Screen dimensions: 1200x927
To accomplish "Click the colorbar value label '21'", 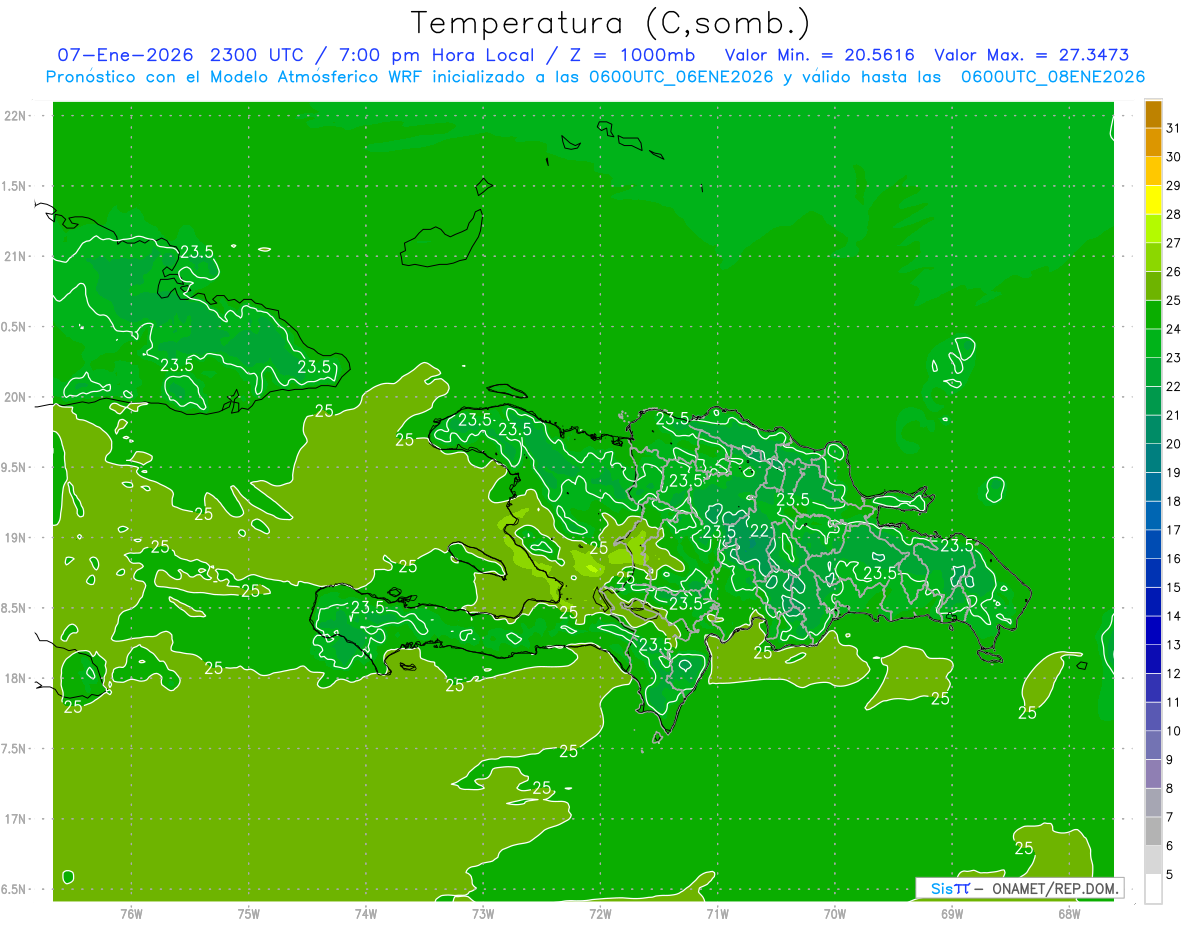I will [x=1174, y=415].
